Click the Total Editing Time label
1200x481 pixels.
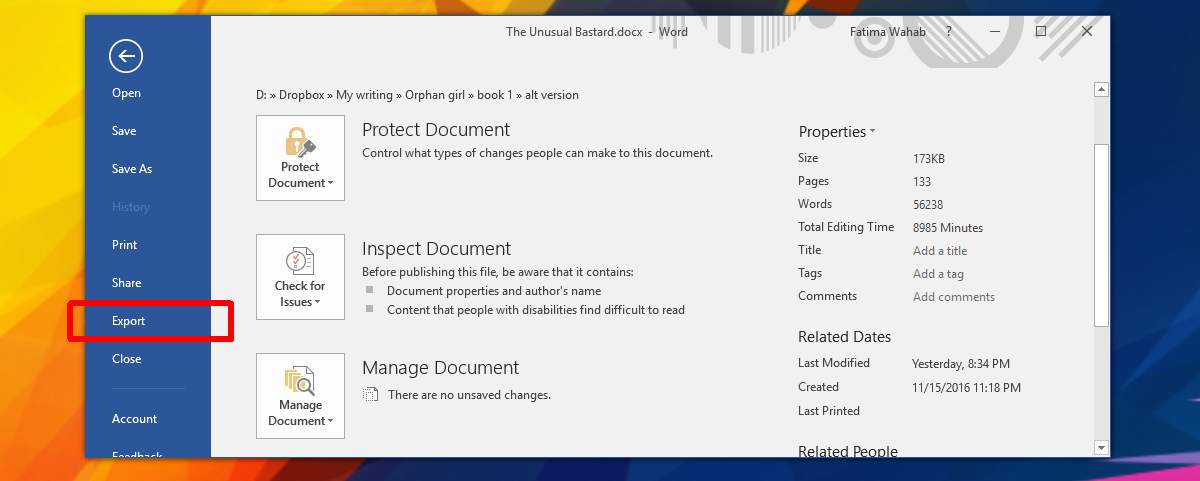coord(846,227)
